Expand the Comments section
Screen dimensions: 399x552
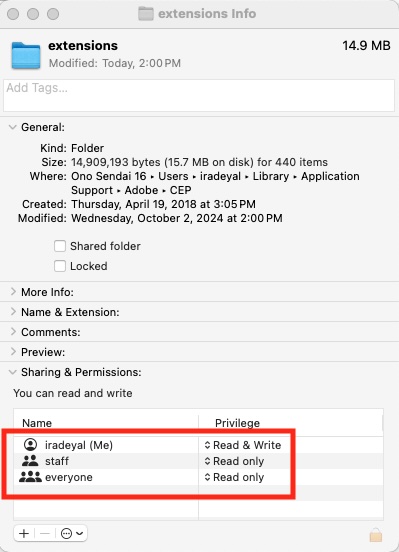point(13,332)
